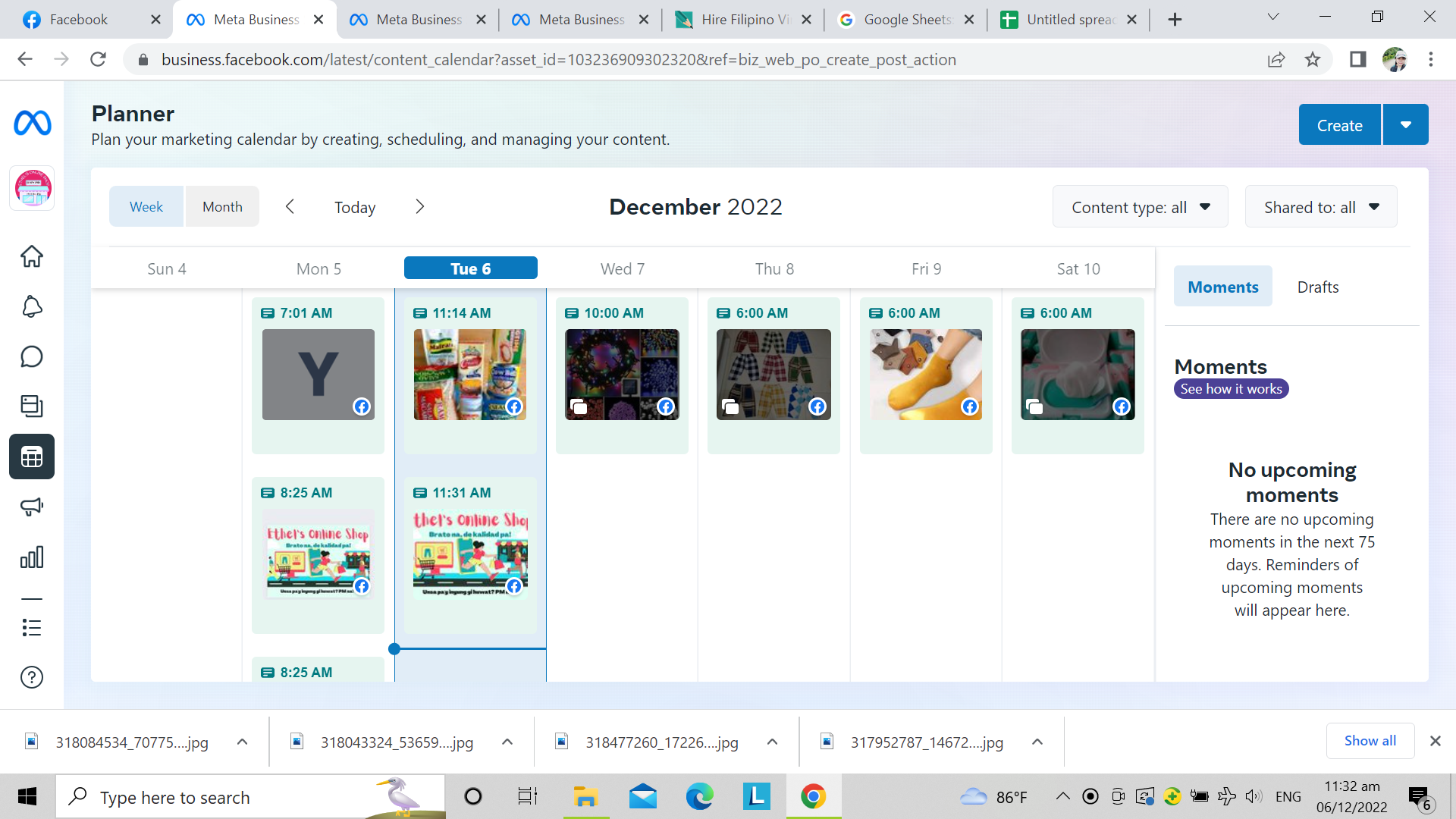This screenshot has height=819, width=1456.
Task: Open Chrome from the Windows taskbar
Action: tap(813, 797)
